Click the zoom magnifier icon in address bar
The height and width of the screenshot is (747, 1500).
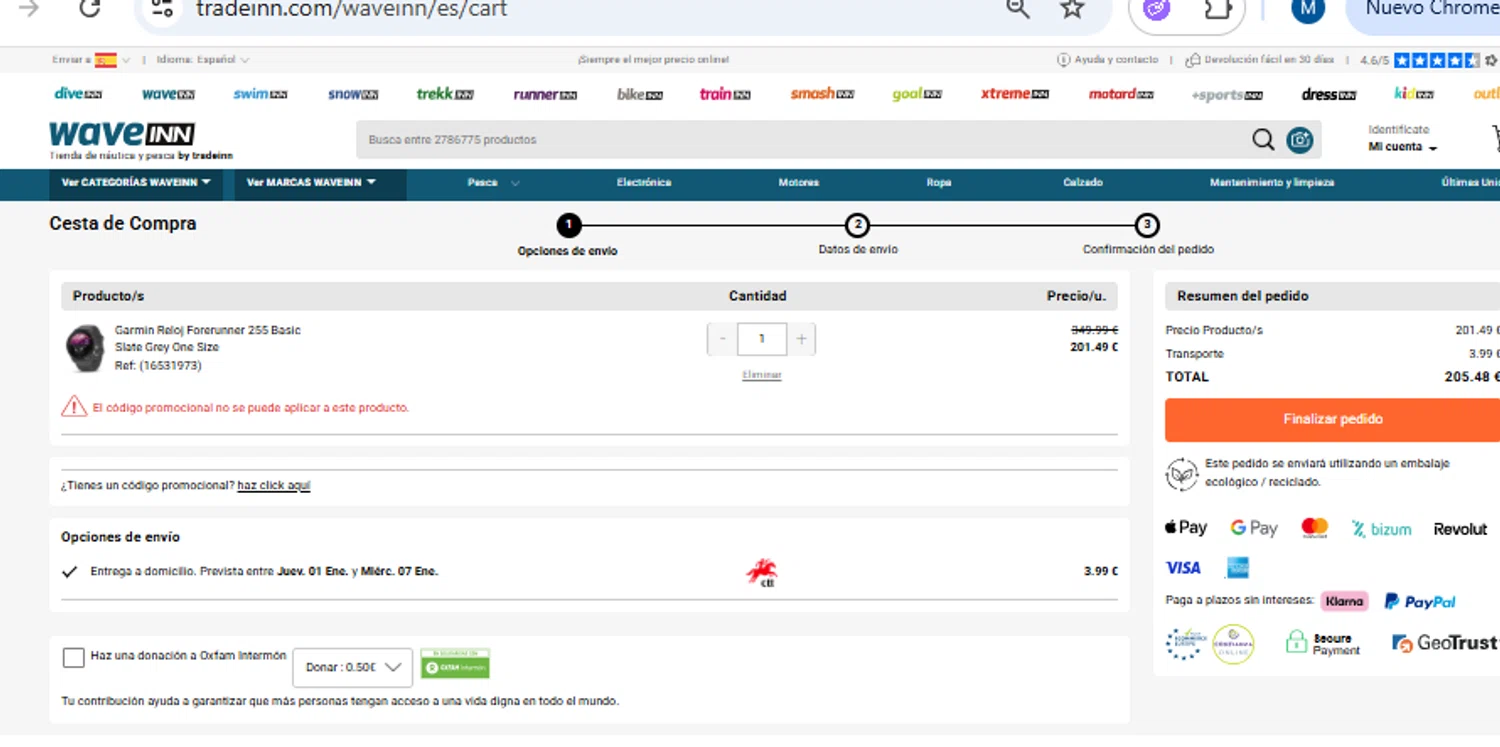(x=1017, y=8)
